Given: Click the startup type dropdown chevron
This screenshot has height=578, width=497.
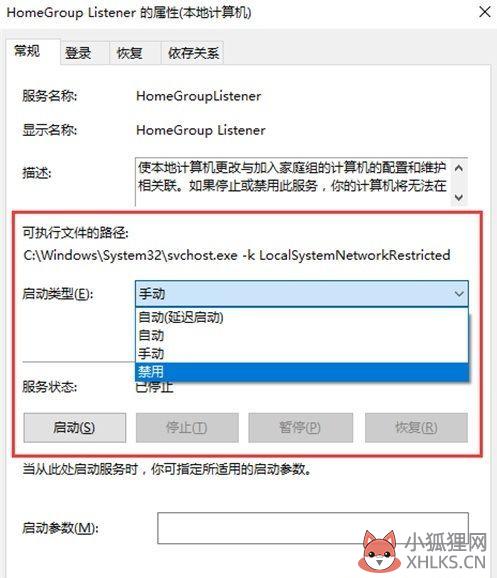Looking at the screenshot, I should pos(459,294).
